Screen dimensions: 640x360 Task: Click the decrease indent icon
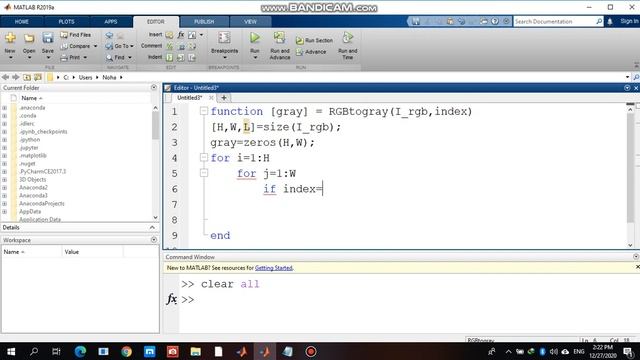click(x=192, y=58)
